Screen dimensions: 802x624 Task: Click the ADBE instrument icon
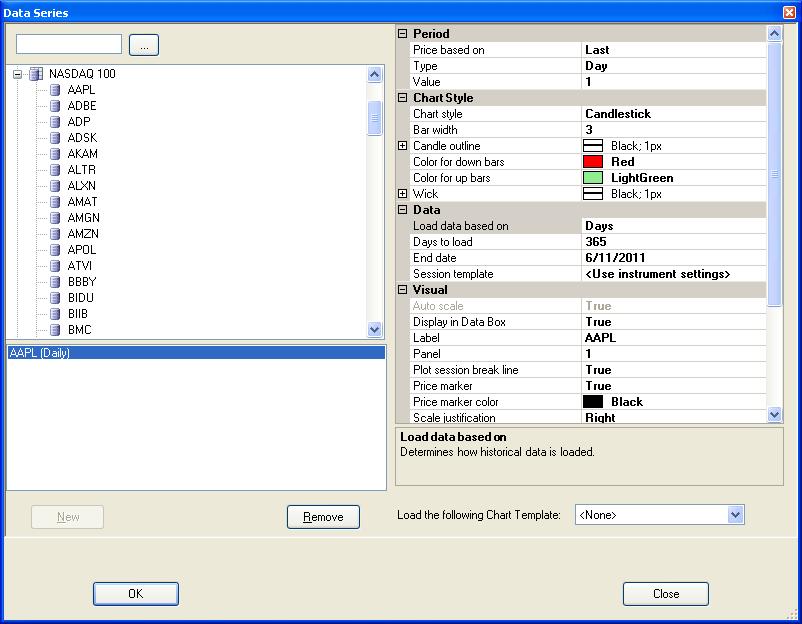pyautogui.click(x=55, y=106)
